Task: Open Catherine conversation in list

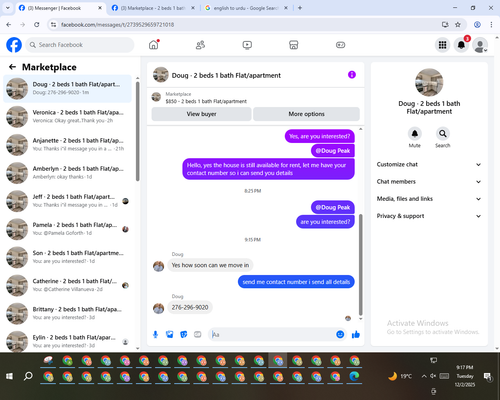Action: point(67,286)
